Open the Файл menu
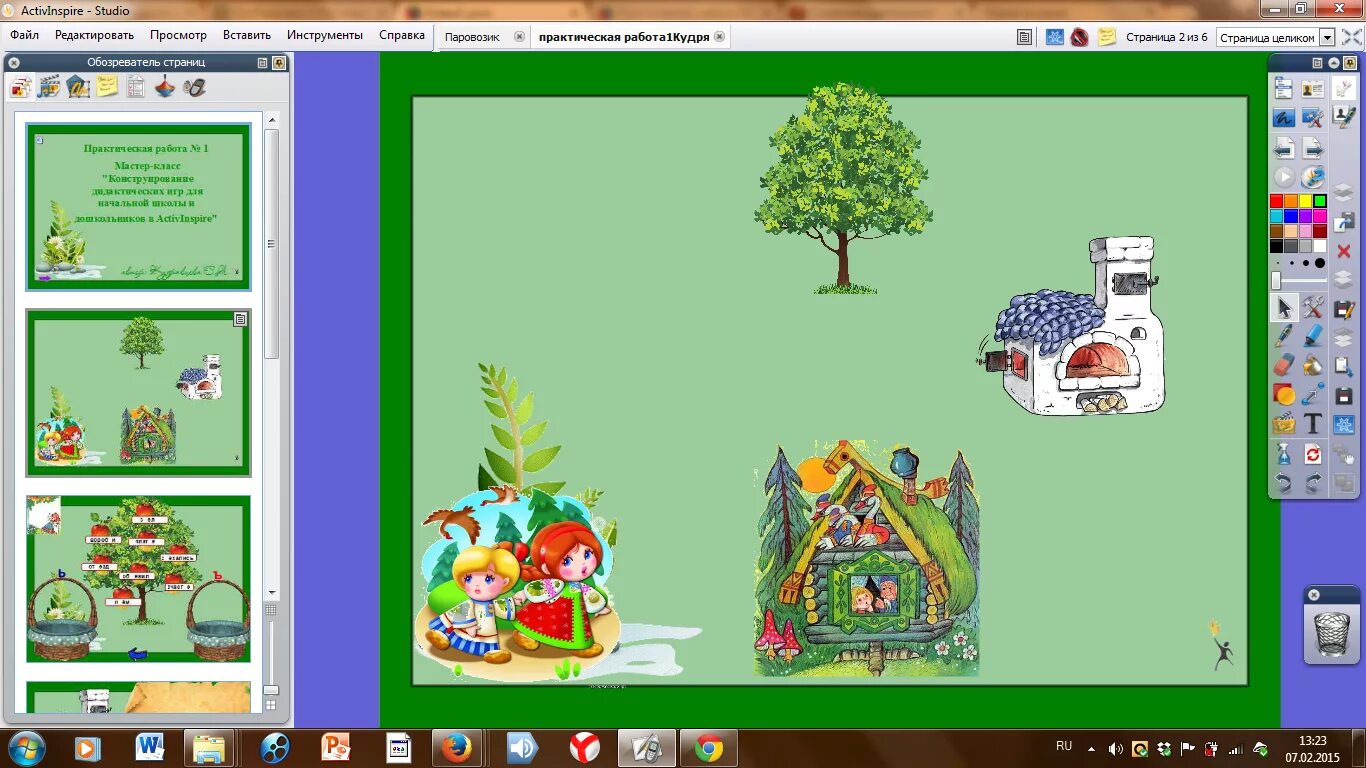The height and width of the screenshot is (768, 1366). click(x=25, y=35)
